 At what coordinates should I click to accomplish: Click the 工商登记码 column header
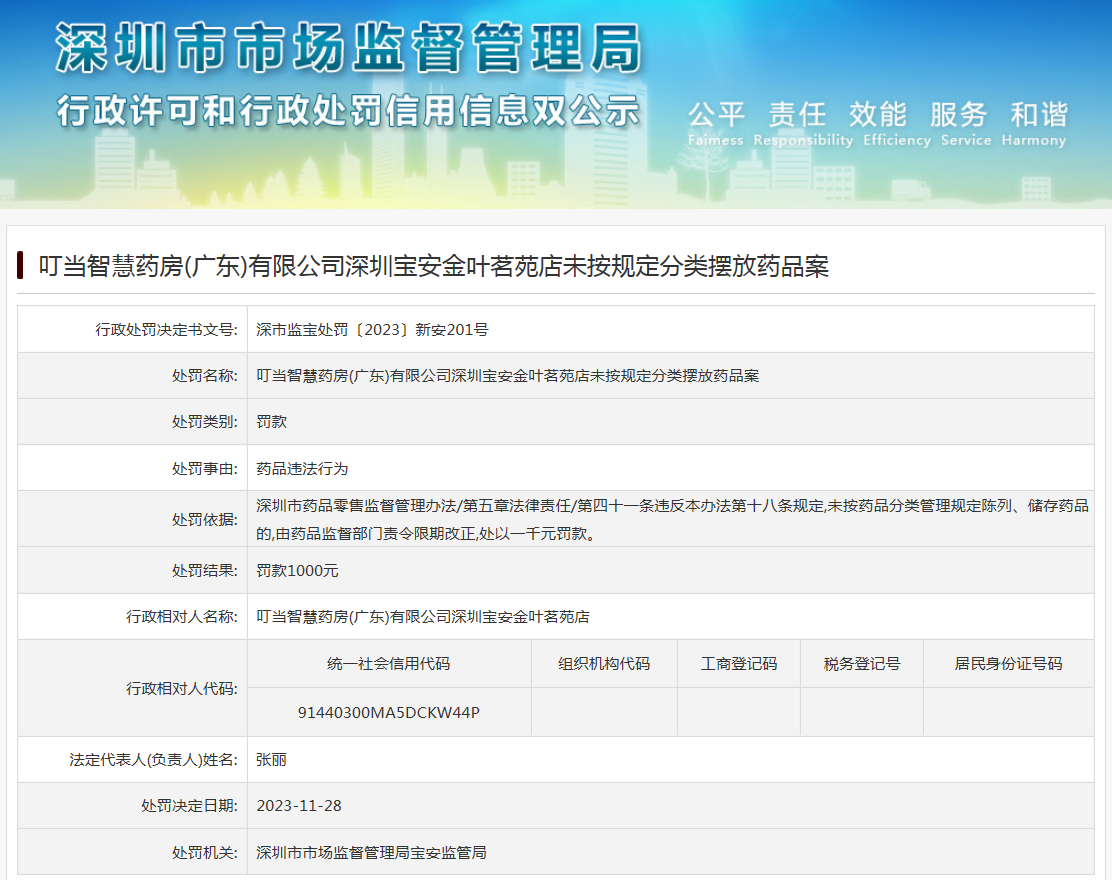click(739, 664)
